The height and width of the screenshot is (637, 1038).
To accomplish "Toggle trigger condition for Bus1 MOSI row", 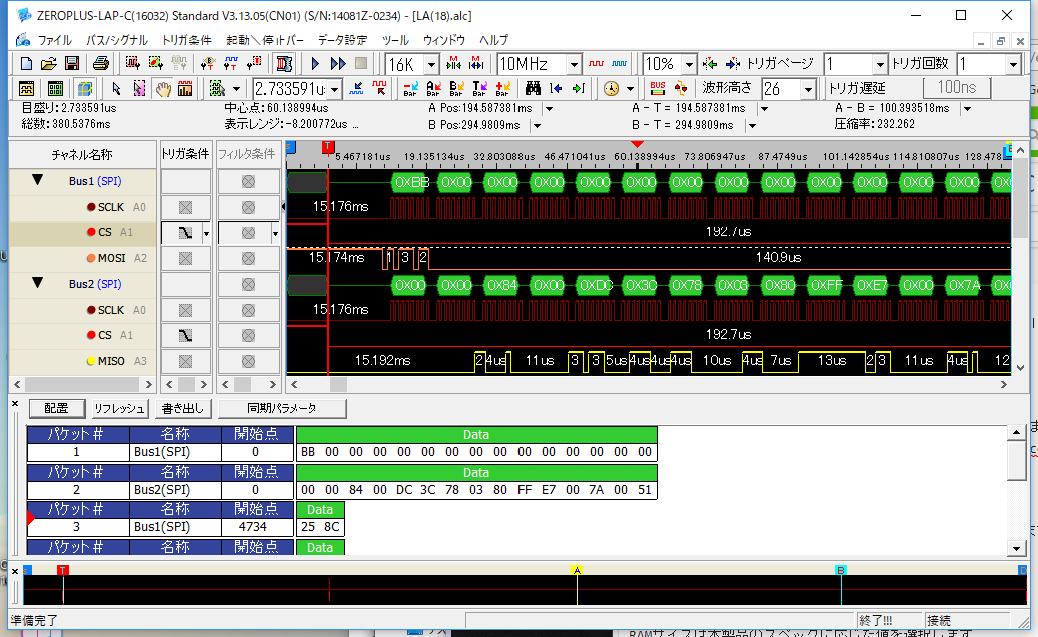I will 185,258.
